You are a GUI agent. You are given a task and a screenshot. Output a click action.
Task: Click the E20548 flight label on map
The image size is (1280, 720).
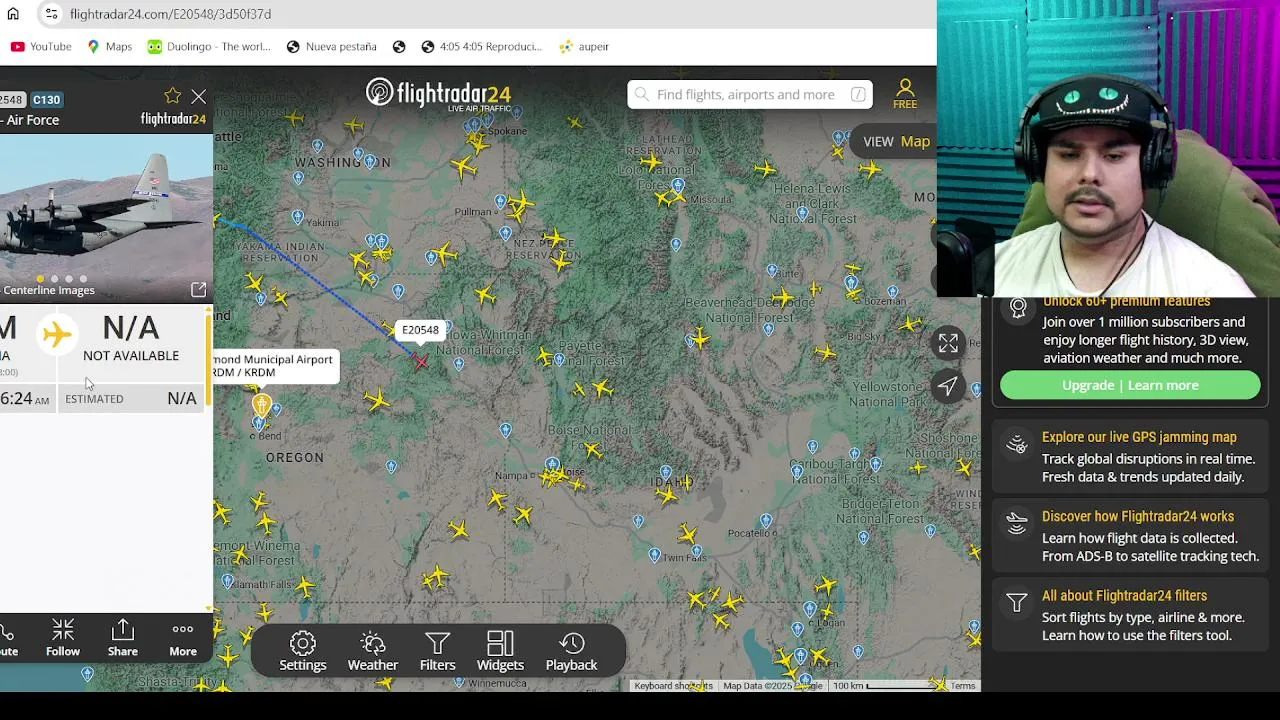420,330
